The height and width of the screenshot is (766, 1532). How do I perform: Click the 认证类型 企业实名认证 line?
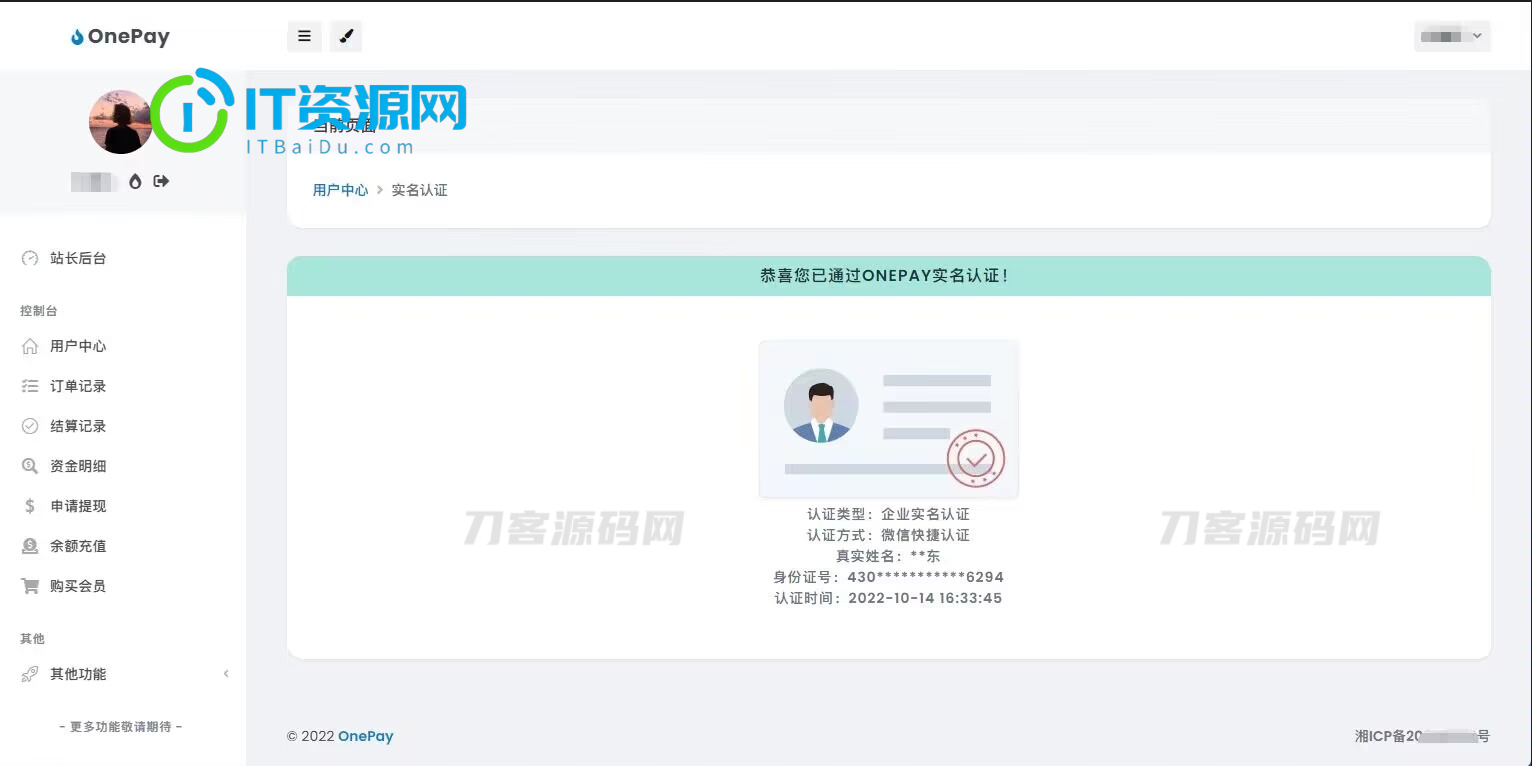pyautogui.click(x=888, y=514)
